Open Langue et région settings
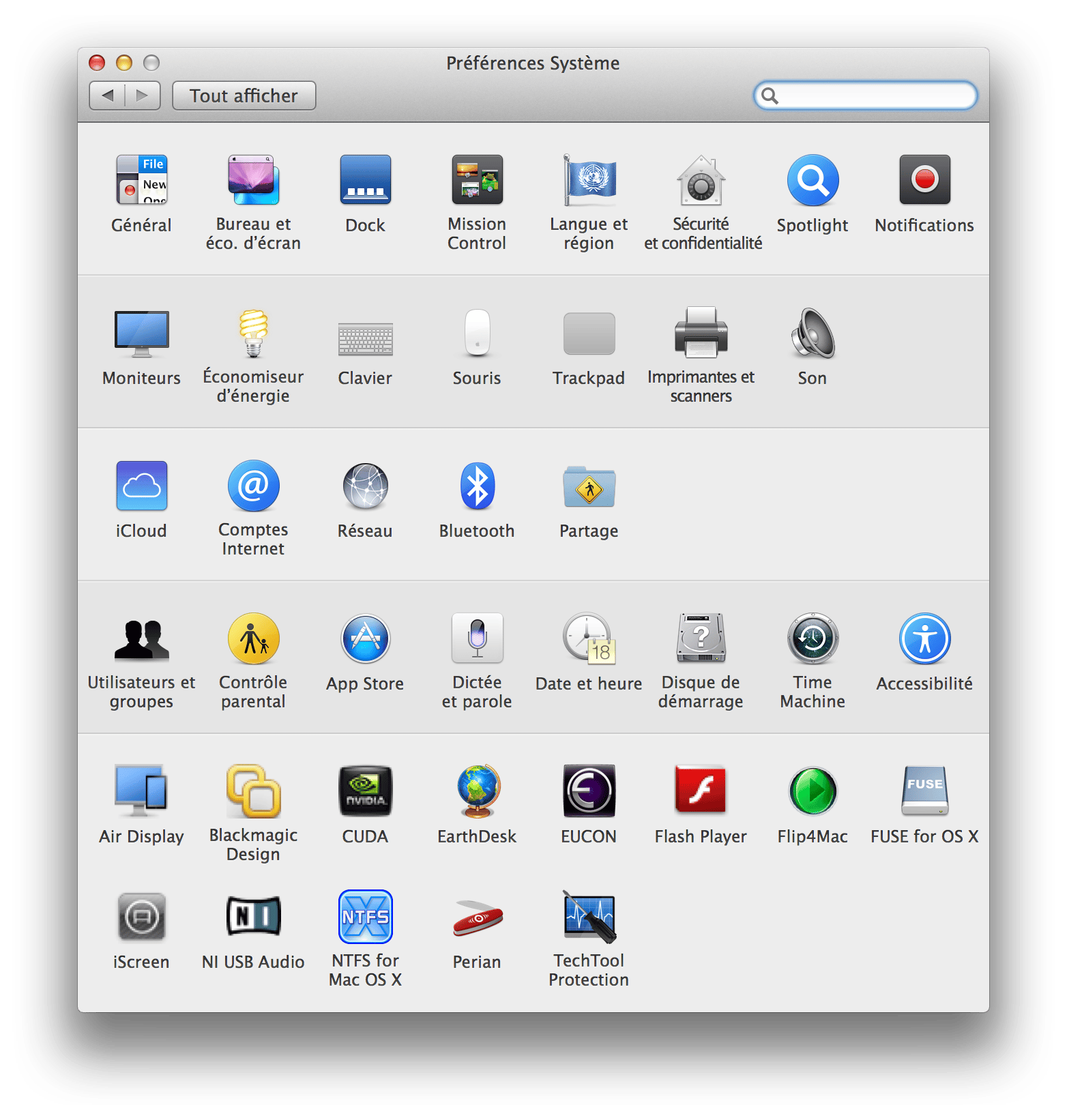The width and height of the screenshot is (1067, 1120). coord(589,180)
